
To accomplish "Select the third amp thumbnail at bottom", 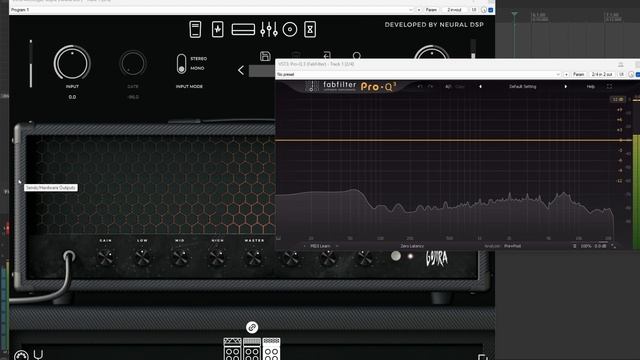I will tap(271, 349).
